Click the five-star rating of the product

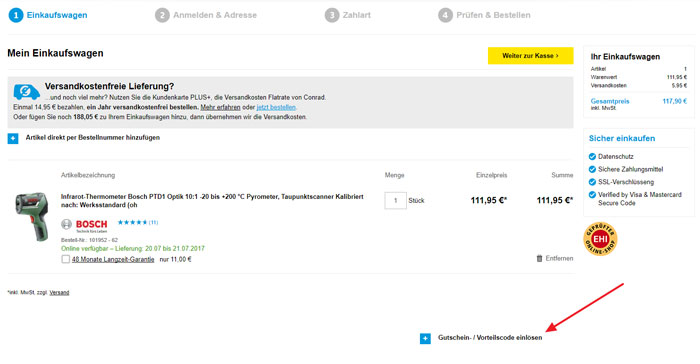[132, 222]
